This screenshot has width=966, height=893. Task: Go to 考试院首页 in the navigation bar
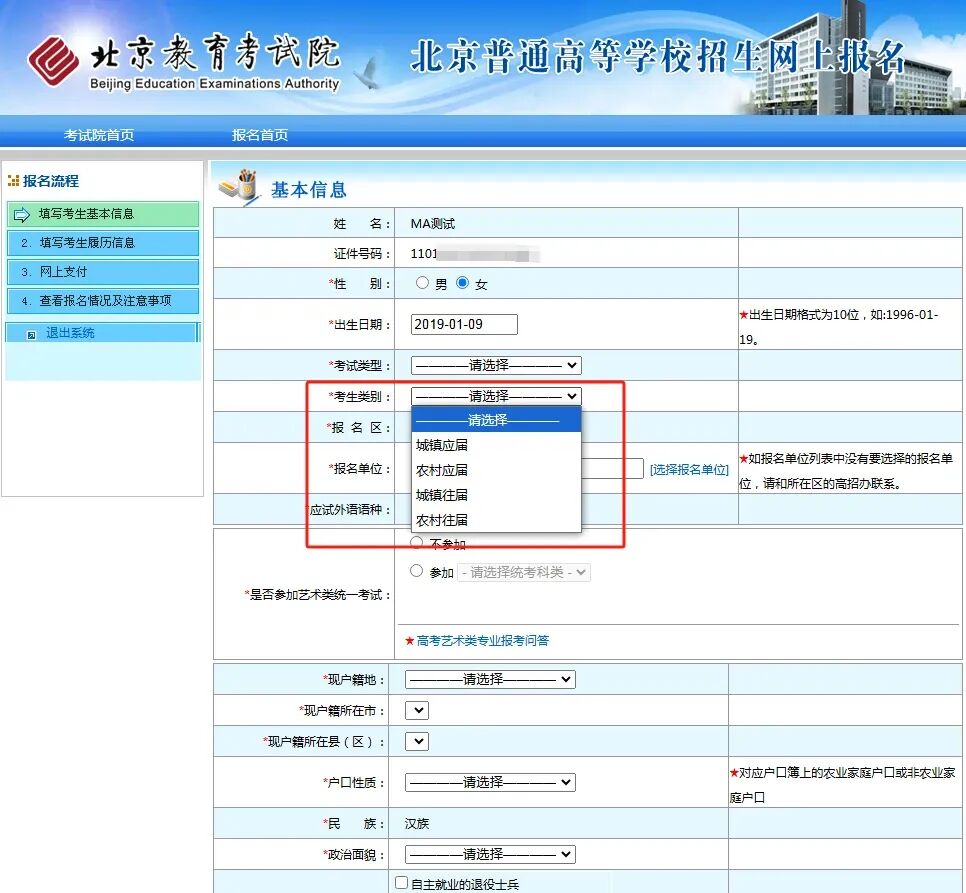[x=99, y=135]
